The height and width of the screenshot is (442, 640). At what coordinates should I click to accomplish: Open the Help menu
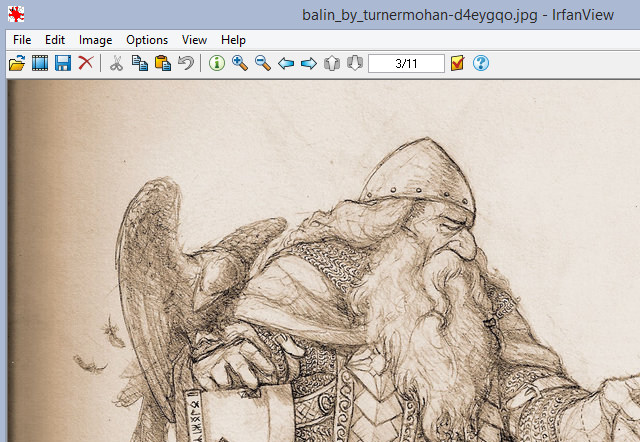(x=233, y=40)
